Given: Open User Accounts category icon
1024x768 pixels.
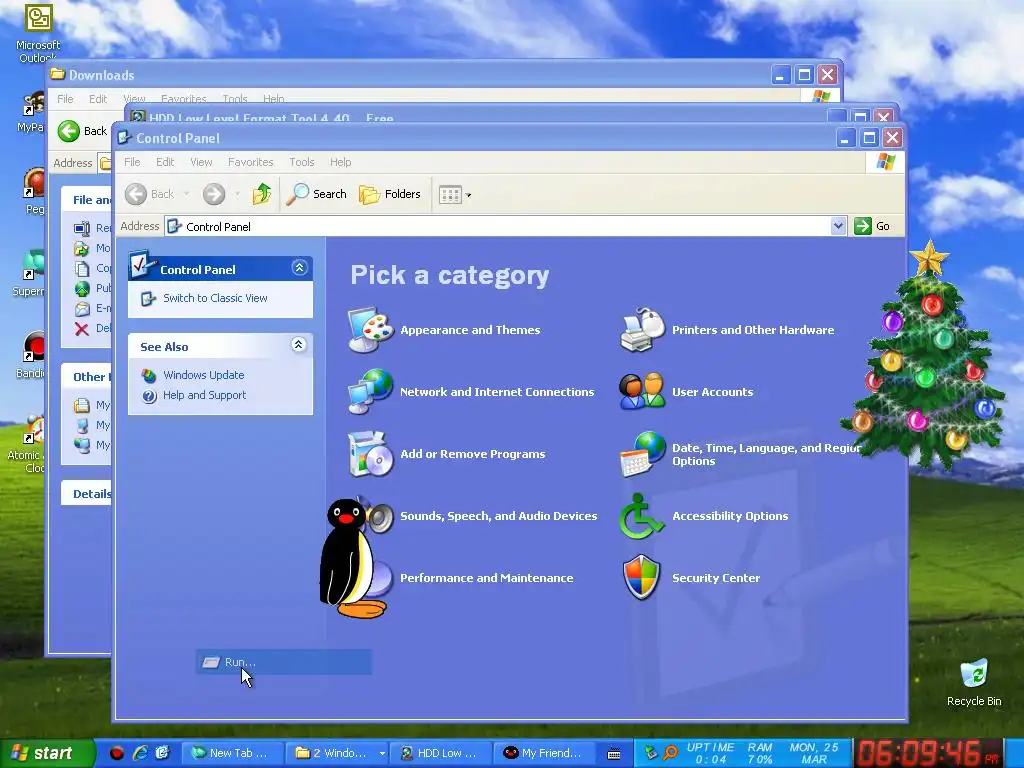Looking at the screenshot, I should [642, 392].
